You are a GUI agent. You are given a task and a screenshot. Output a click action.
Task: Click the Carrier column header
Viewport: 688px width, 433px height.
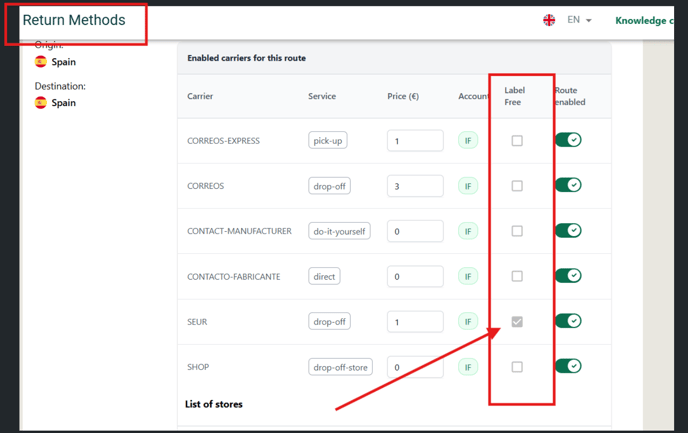pos(200,96)
